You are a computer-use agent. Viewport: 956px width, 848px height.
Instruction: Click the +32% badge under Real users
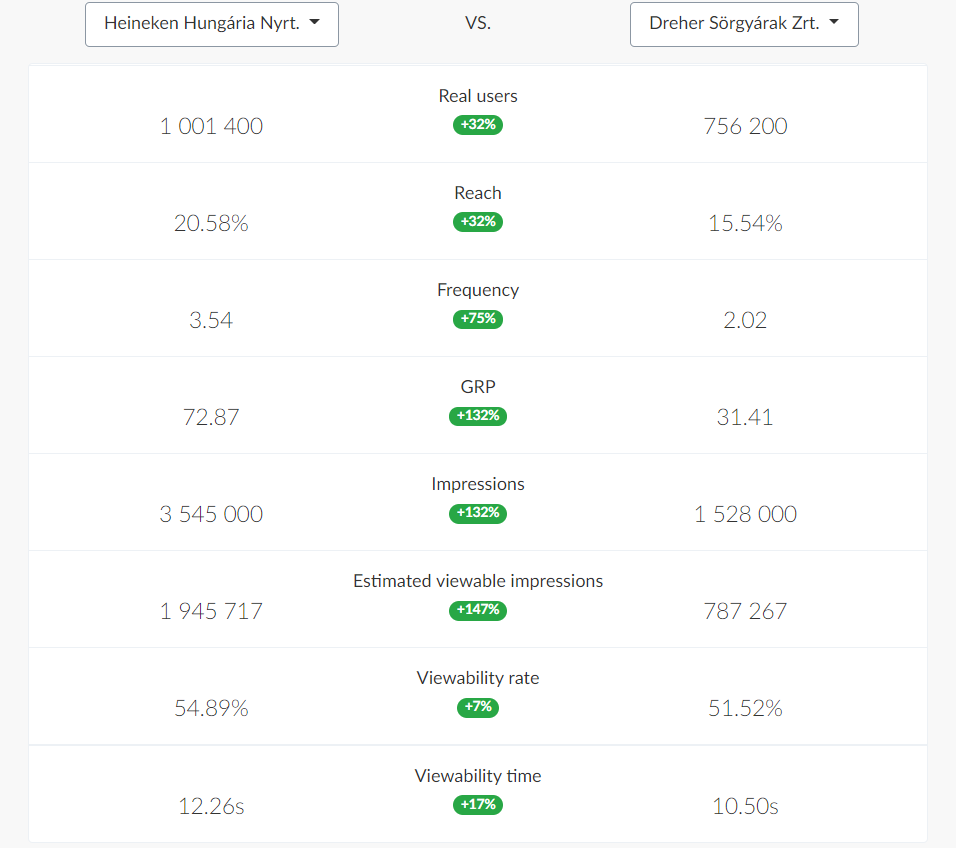coord(478,125)
